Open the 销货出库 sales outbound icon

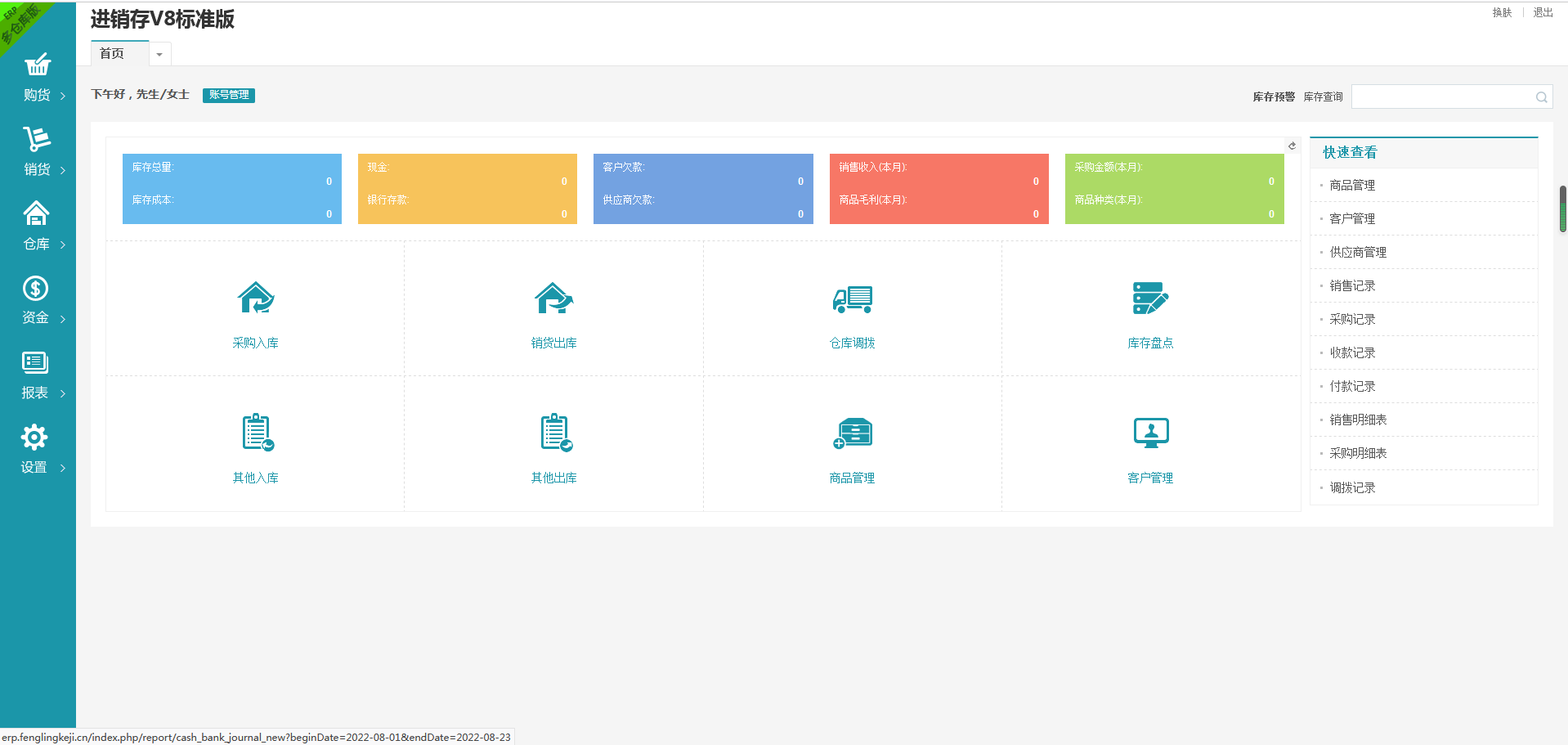click(554, 298)
